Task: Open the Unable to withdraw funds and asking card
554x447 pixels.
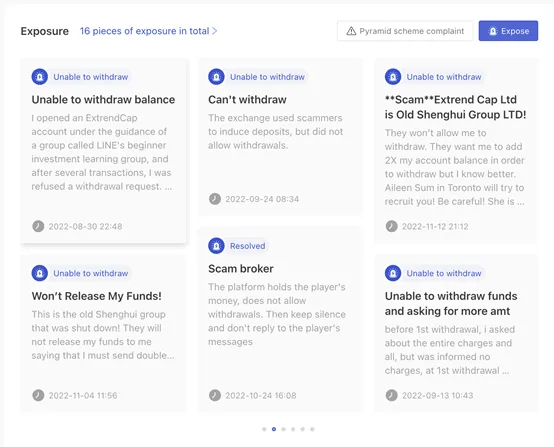Action: [456, 333]
